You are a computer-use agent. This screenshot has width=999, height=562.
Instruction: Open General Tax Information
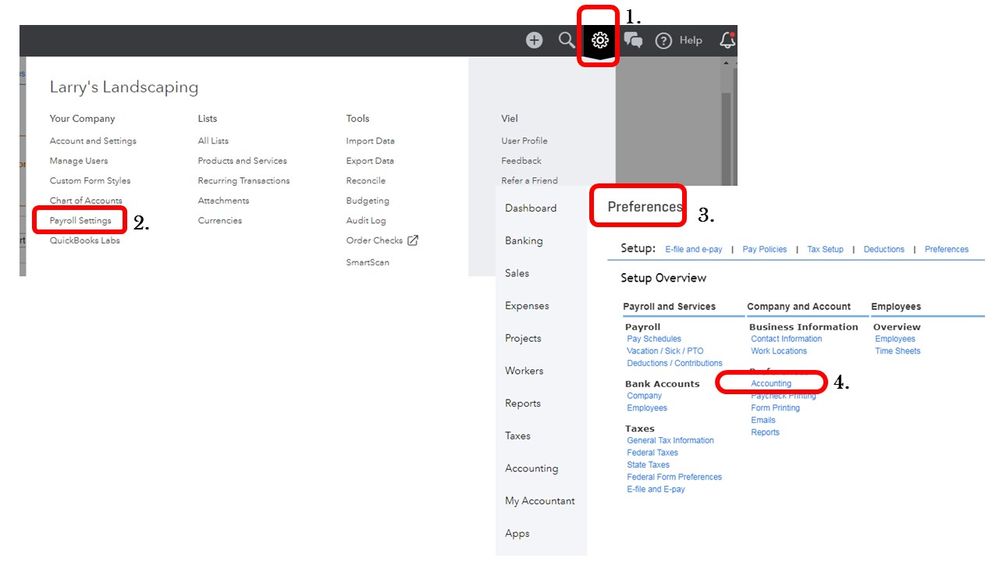pyautogui.click(x=670, y=440)
